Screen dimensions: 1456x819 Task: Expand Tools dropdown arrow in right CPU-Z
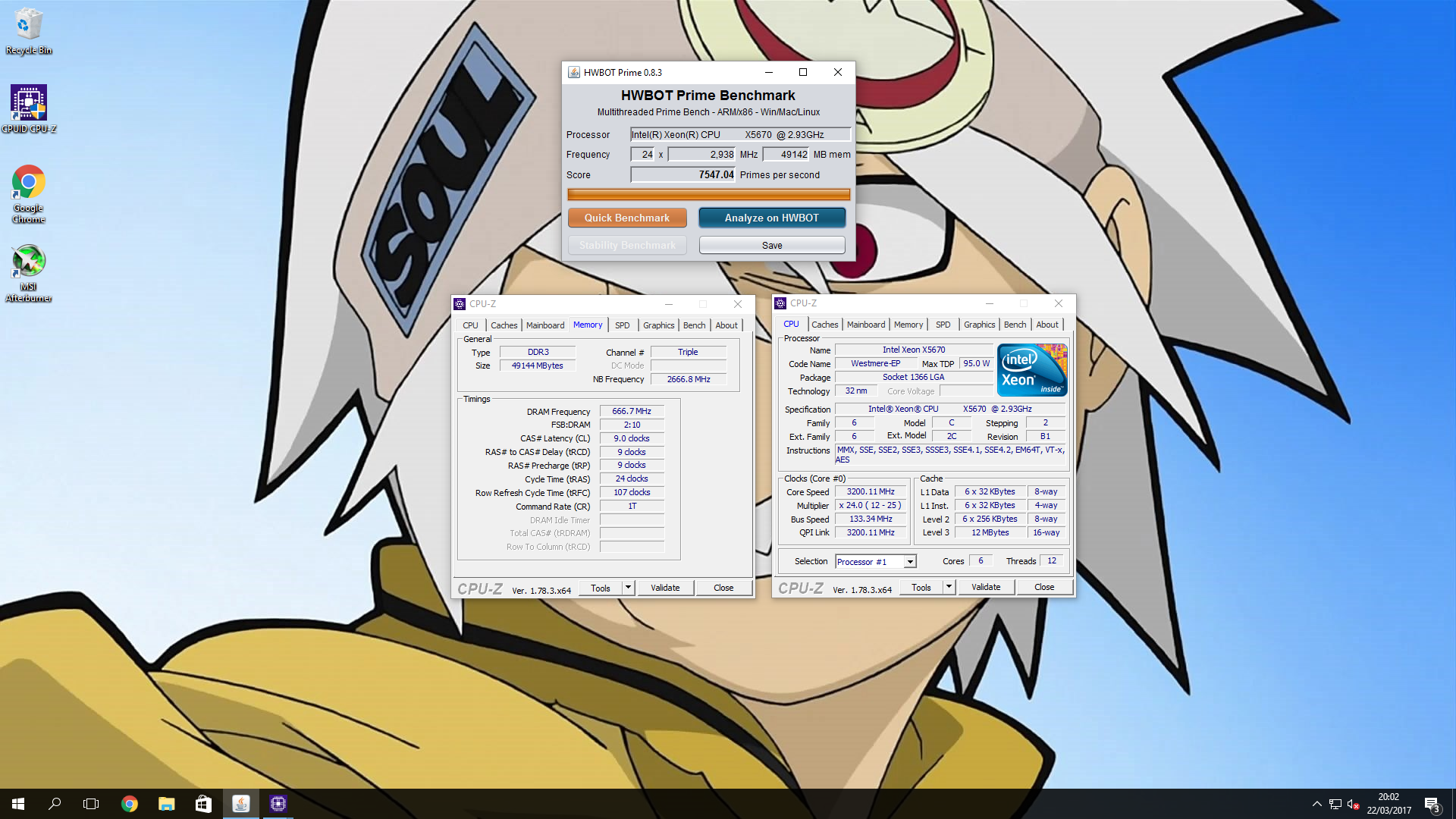(949, 587)
